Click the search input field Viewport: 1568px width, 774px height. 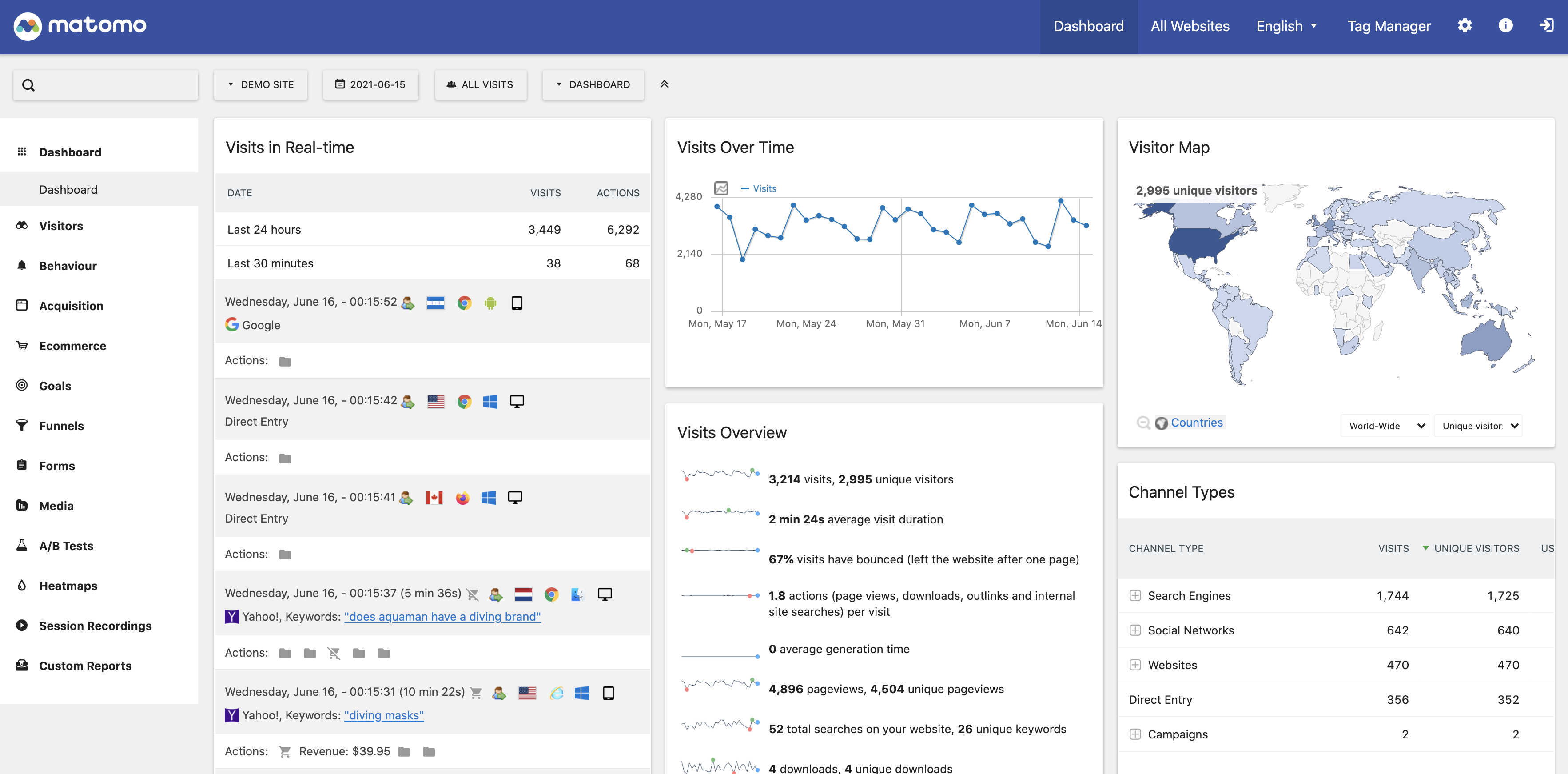pyautogui.click(x=115, y=85)
